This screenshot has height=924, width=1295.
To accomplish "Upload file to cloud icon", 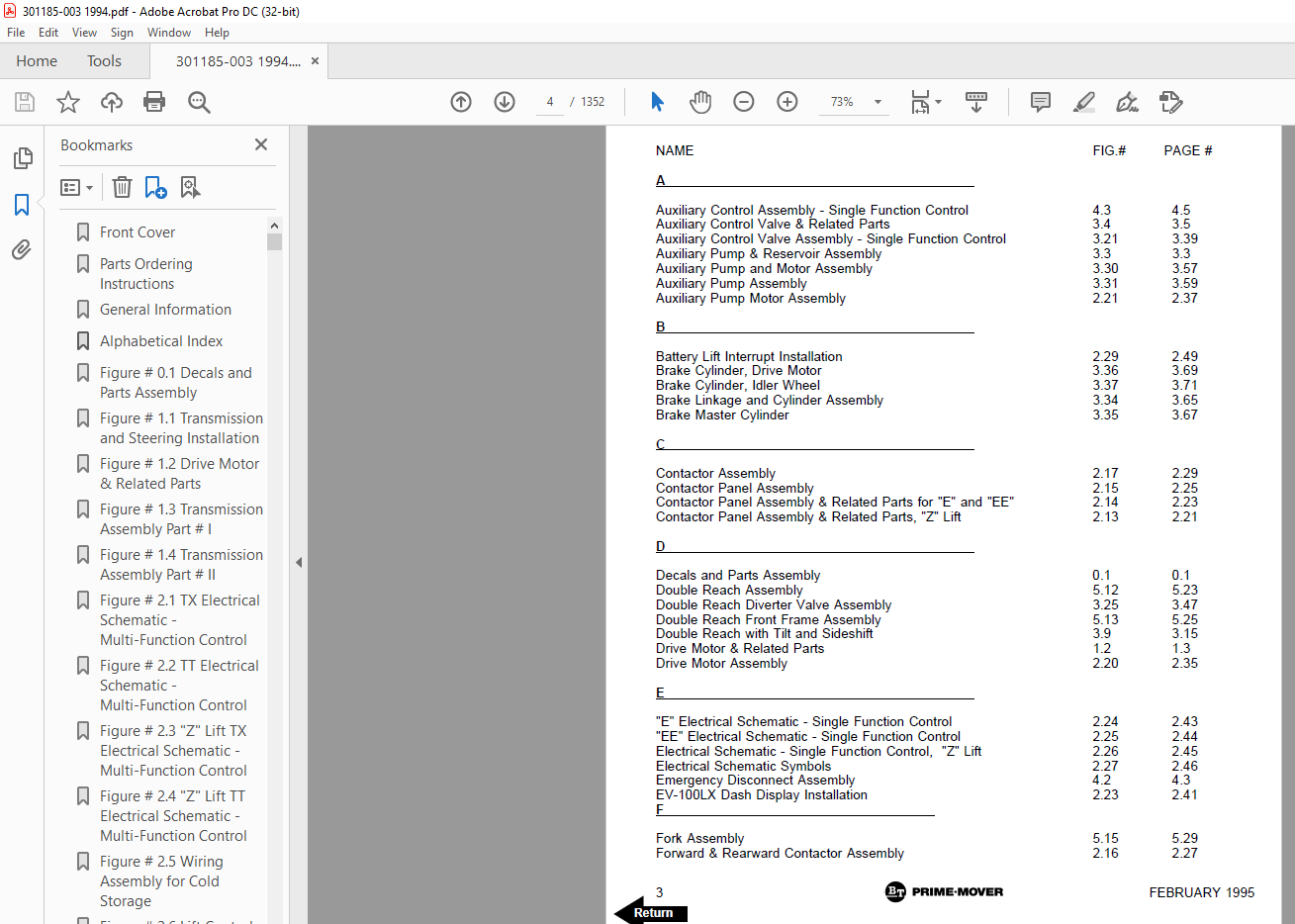I will (112, 102).
